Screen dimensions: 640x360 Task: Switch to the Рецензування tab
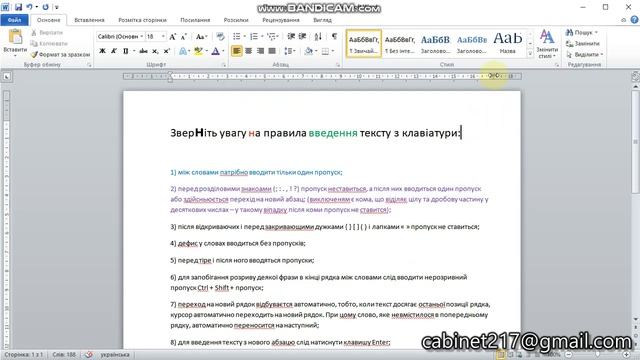coord(281,20)
